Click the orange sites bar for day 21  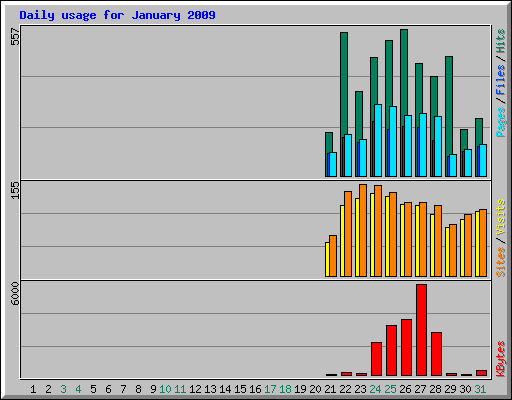[x=333, y=256]
